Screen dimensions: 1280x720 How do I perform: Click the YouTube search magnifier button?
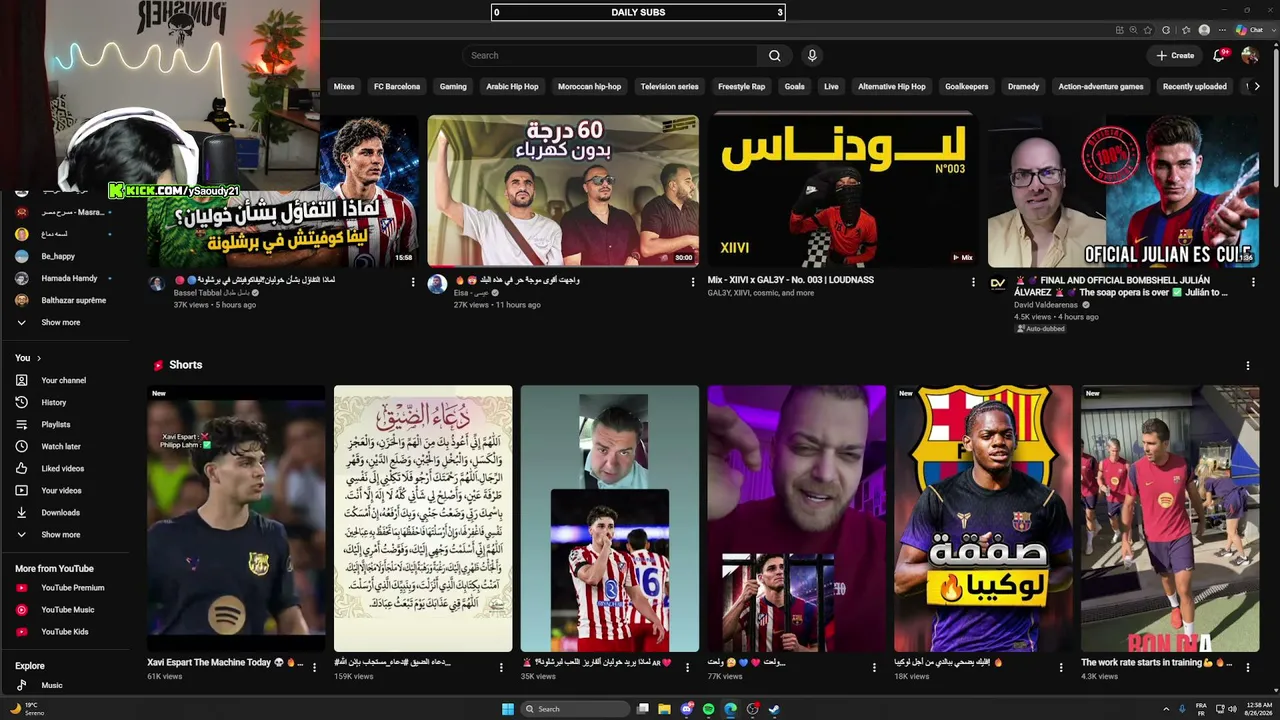coord(774,56)
